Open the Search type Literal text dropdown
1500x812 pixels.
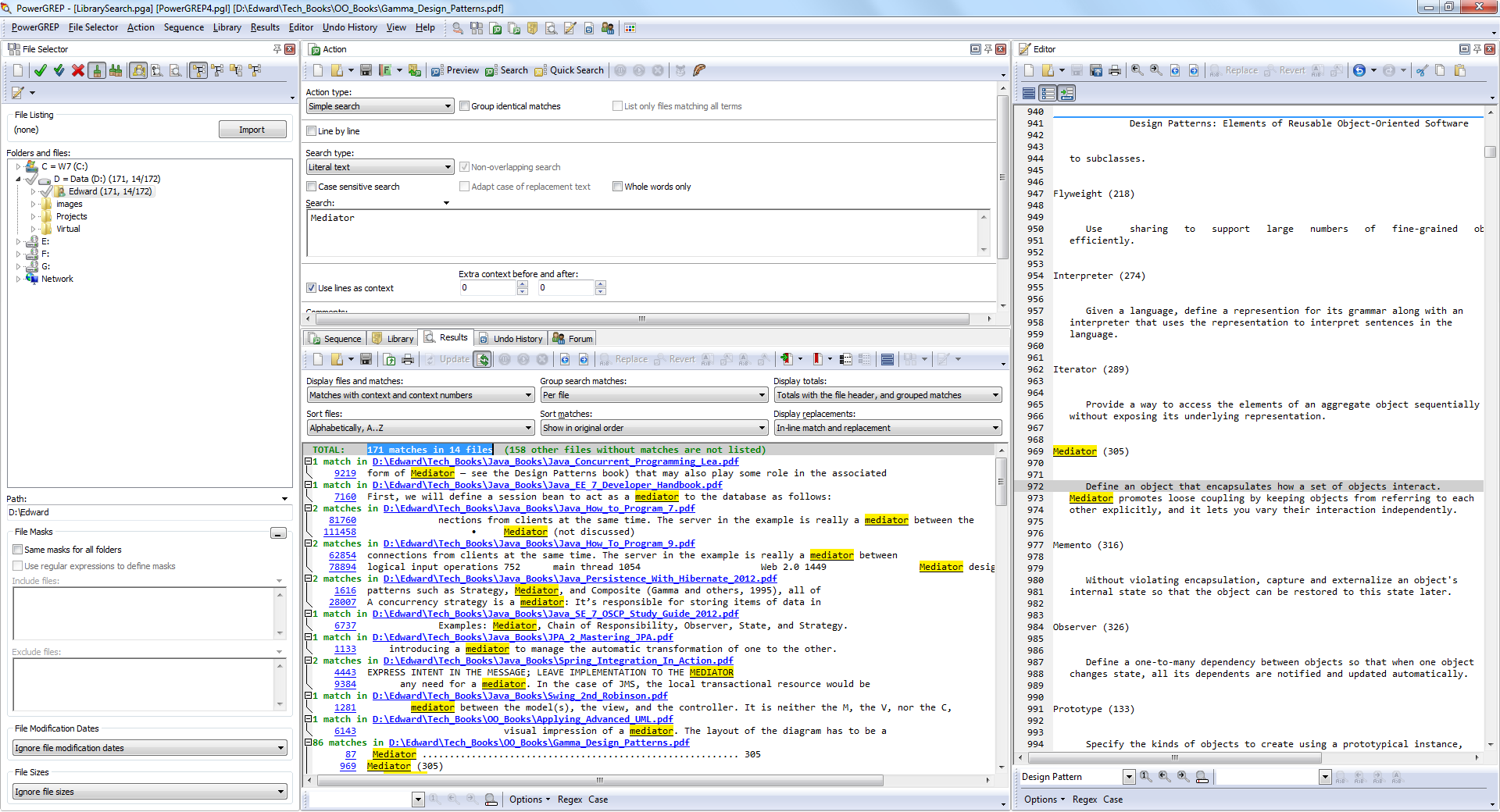click(x=380, y=167)
